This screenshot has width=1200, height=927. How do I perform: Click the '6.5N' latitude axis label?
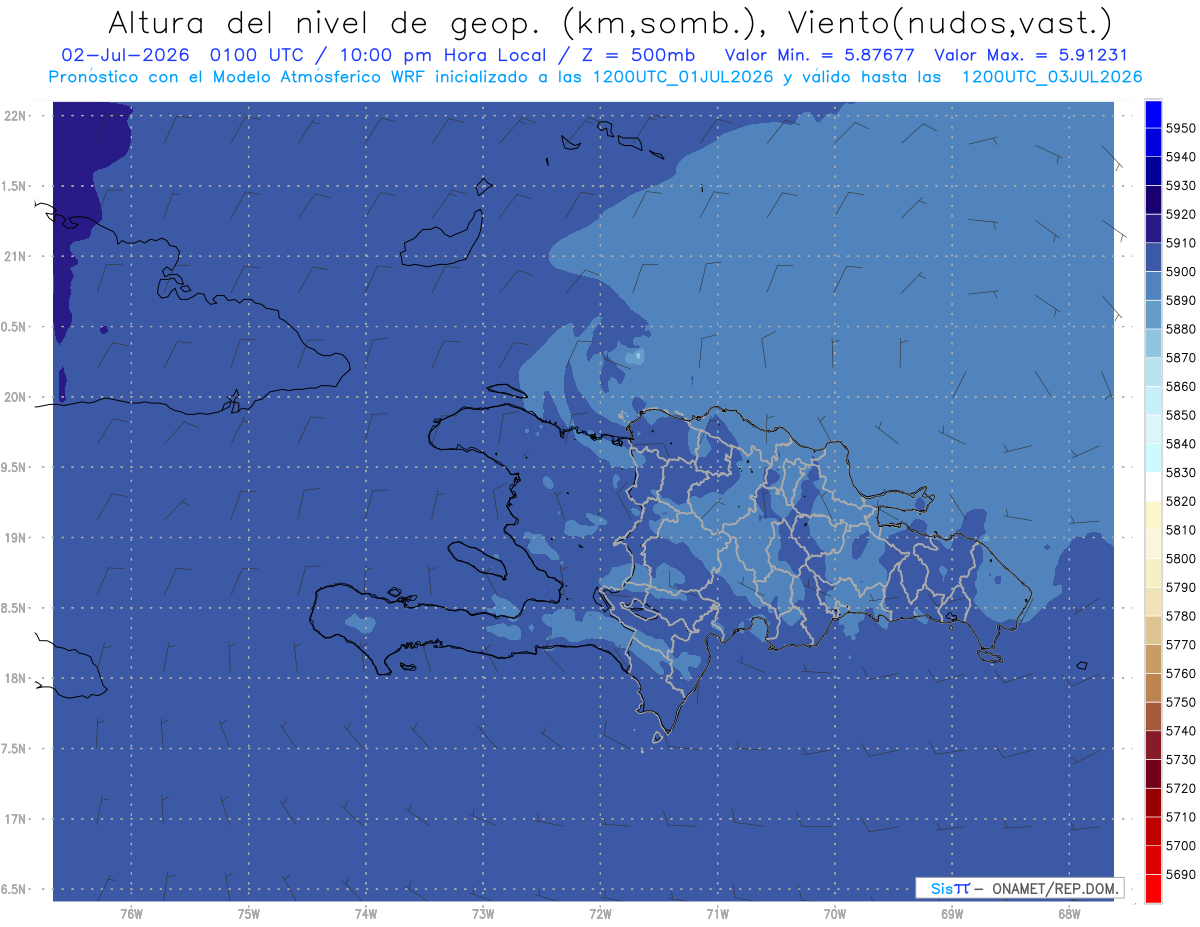pyautogui.click(x=15, y=890)
